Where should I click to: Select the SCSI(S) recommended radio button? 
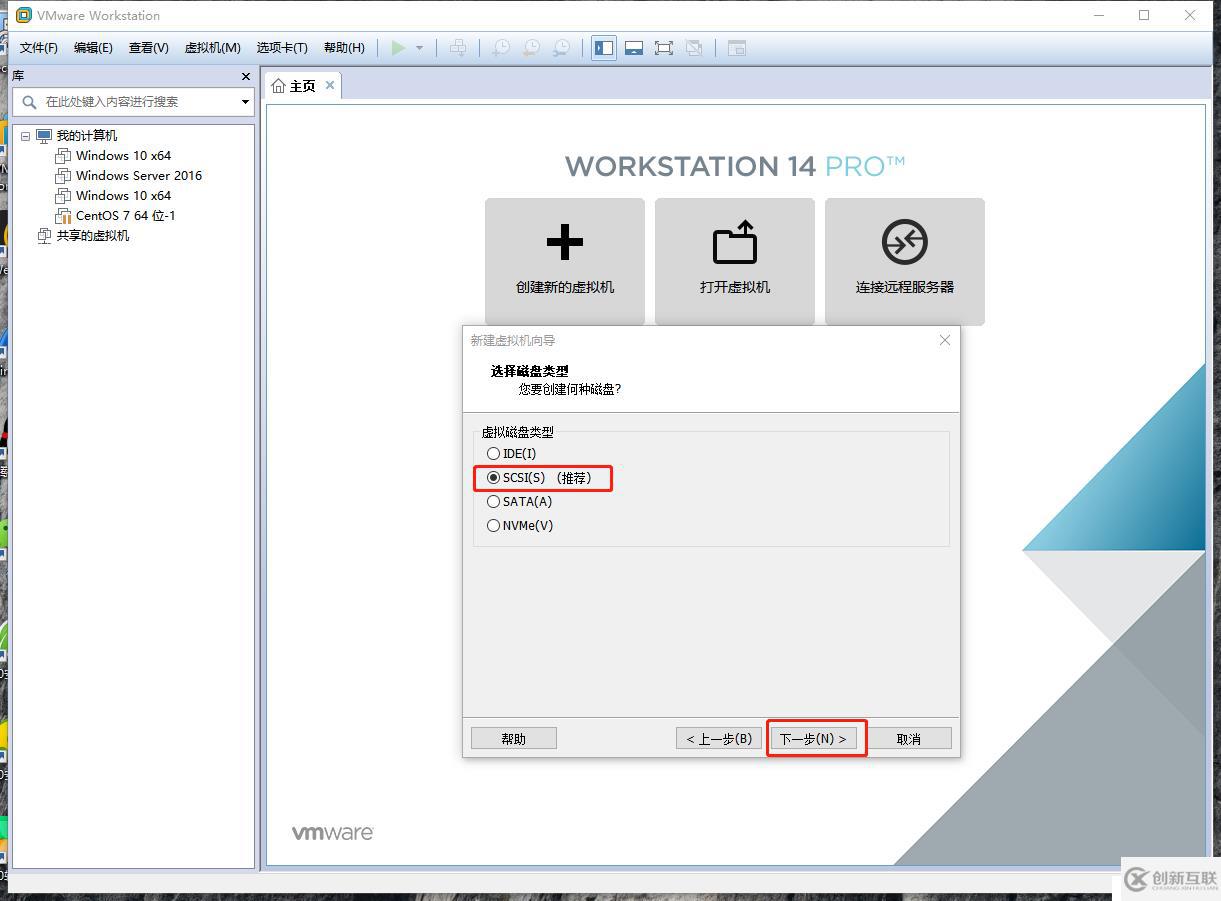coord(493,478)
